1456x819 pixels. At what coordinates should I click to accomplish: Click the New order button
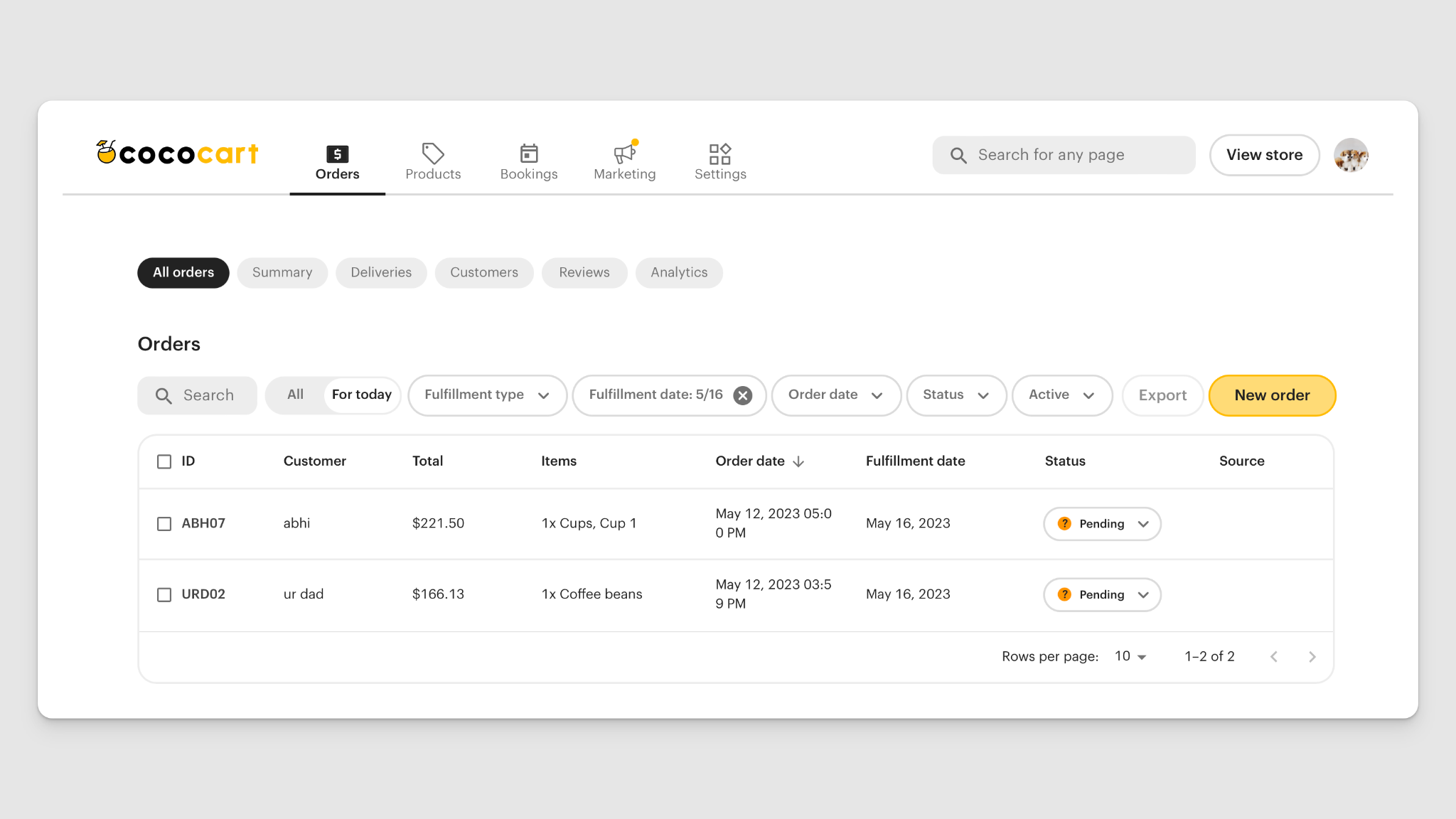1272,395
